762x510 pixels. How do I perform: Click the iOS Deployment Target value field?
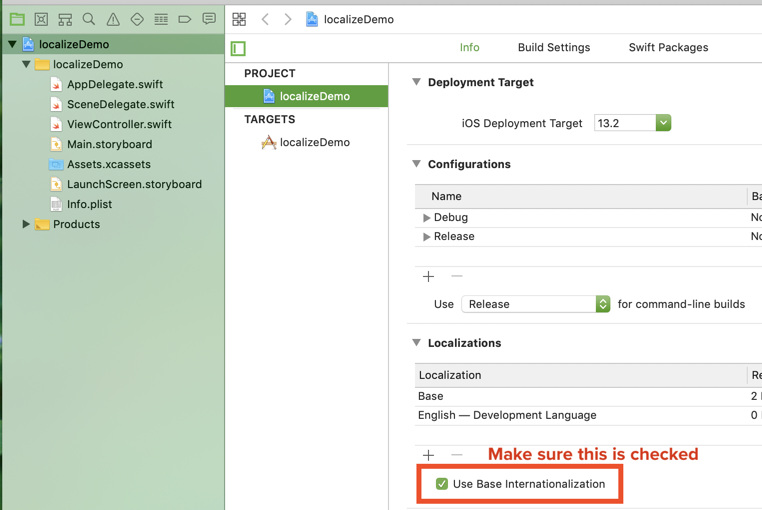(x=624, y=123)
